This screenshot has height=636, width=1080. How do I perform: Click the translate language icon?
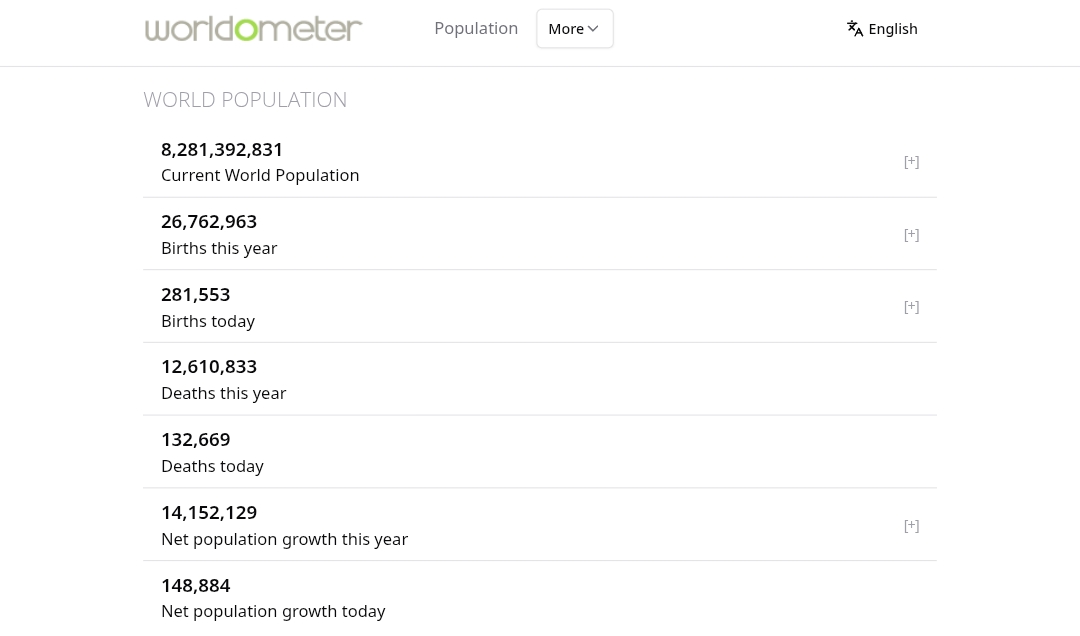coord(855,29)
